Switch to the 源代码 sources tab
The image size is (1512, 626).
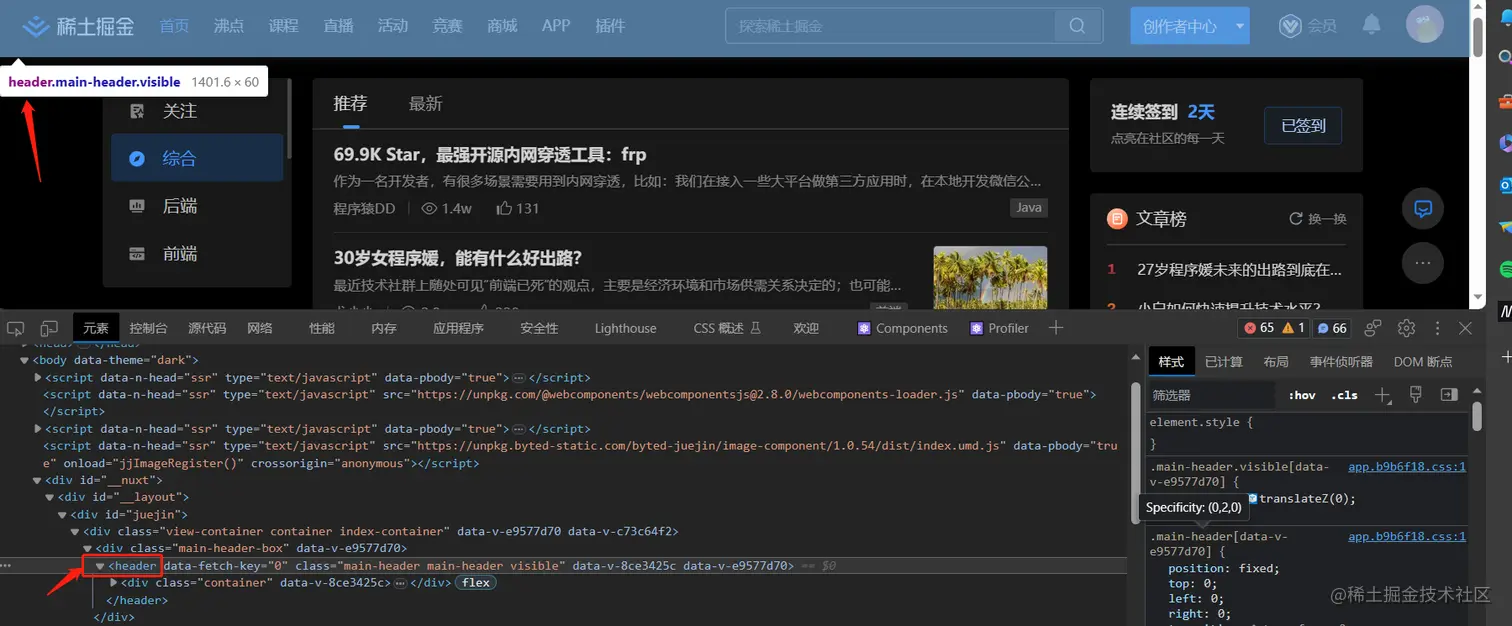207,328
